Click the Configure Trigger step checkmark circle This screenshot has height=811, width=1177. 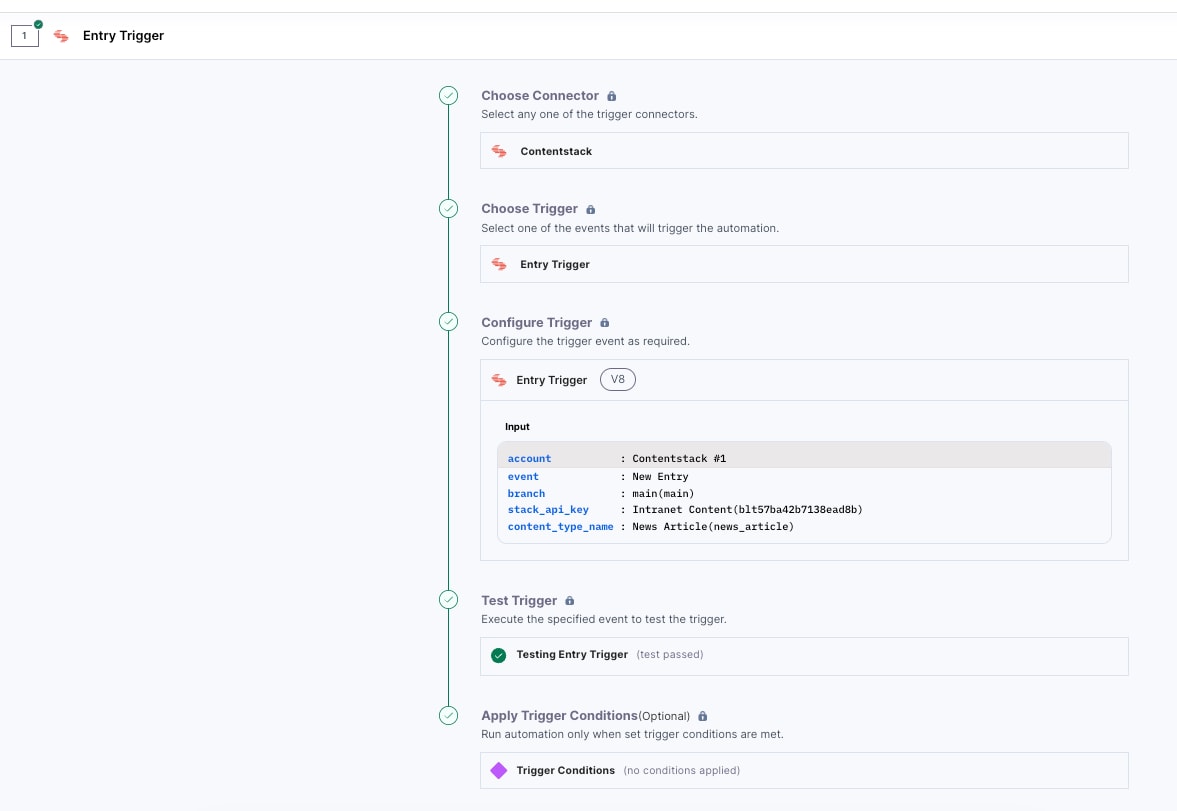pyautogui.click(x=448, y=322)
